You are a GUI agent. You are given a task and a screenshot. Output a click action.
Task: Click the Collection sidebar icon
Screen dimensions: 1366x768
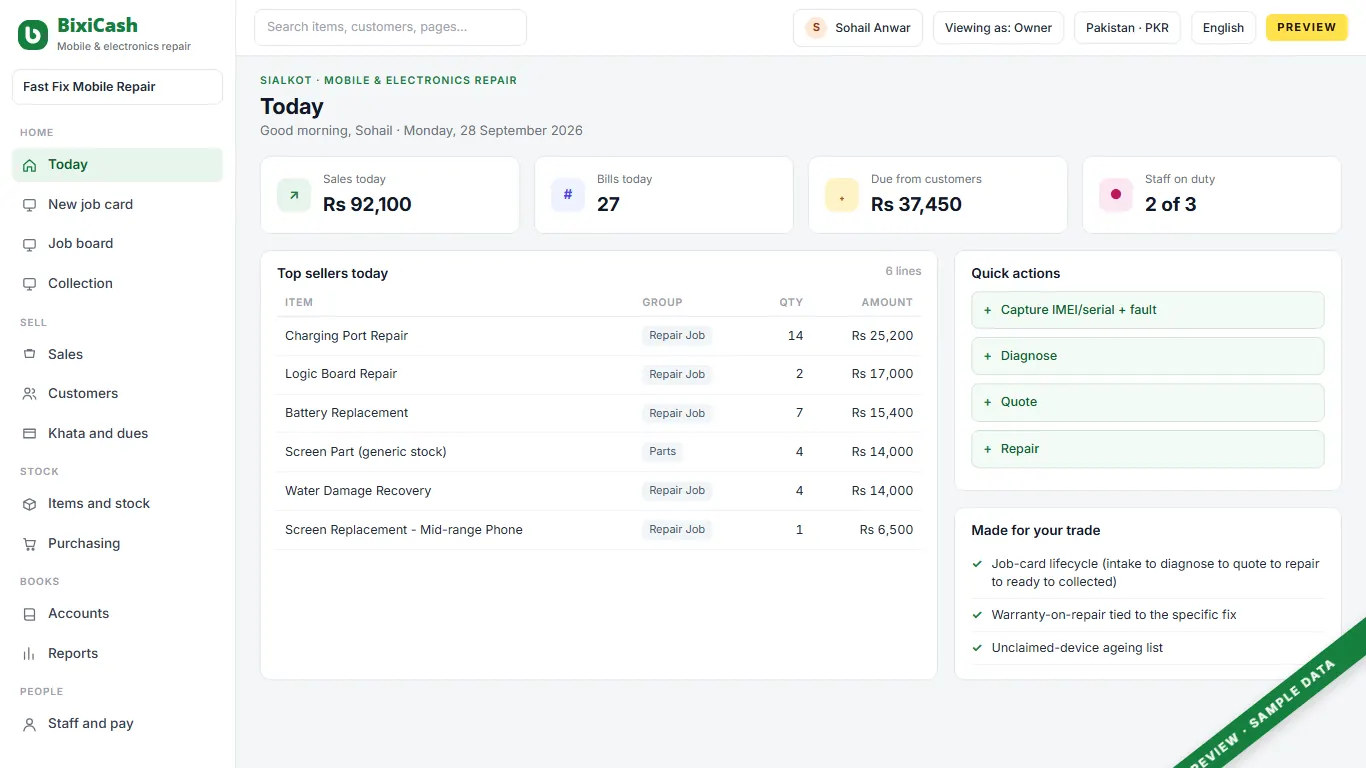[29, 284]
